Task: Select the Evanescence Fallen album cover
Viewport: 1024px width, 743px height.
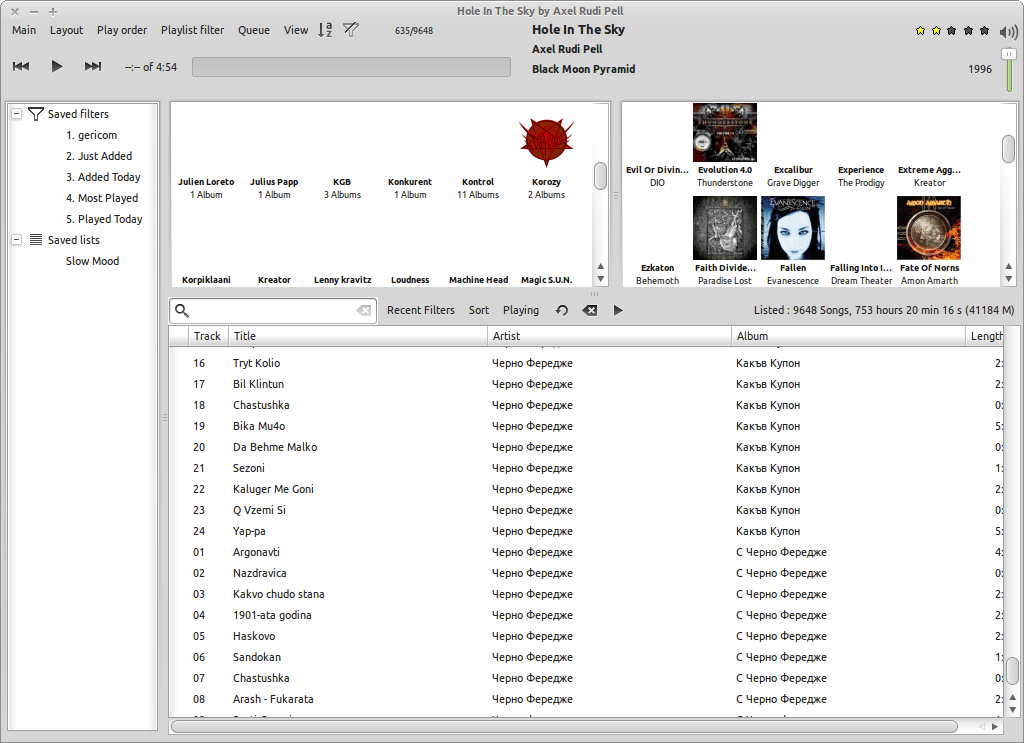Action: point(793,229)
